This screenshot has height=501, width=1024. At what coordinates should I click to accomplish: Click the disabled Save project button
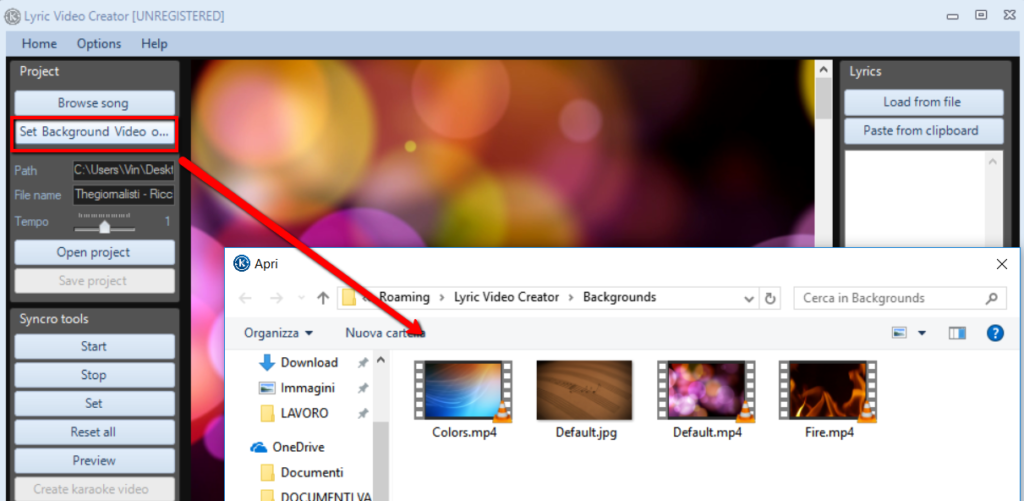tap(94, 281)
